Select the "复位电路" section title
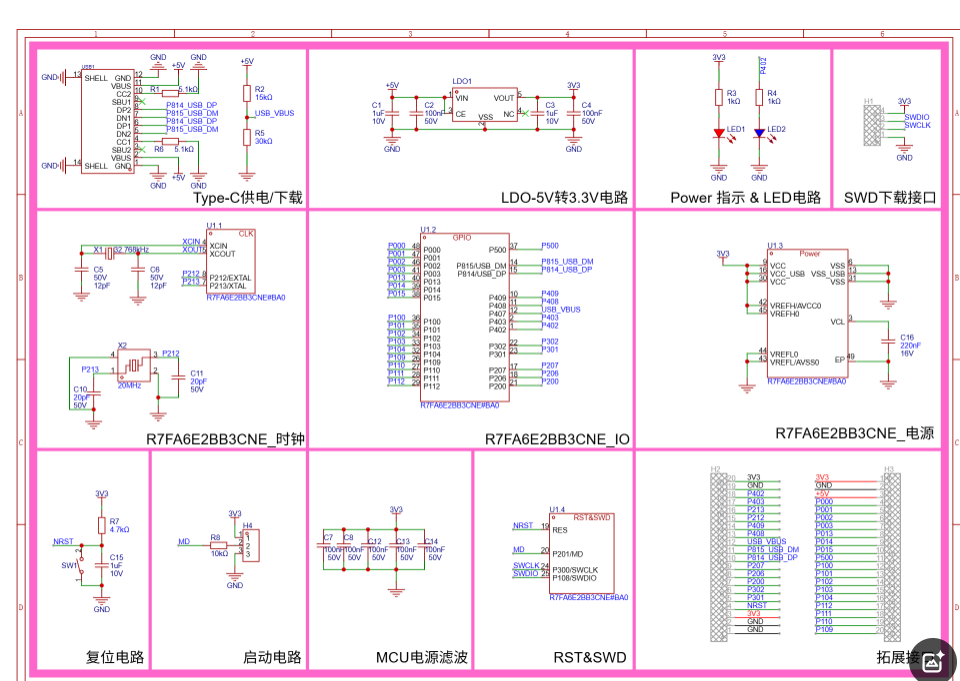The width and height of the screenshot is (960, 681). point(115,658)
